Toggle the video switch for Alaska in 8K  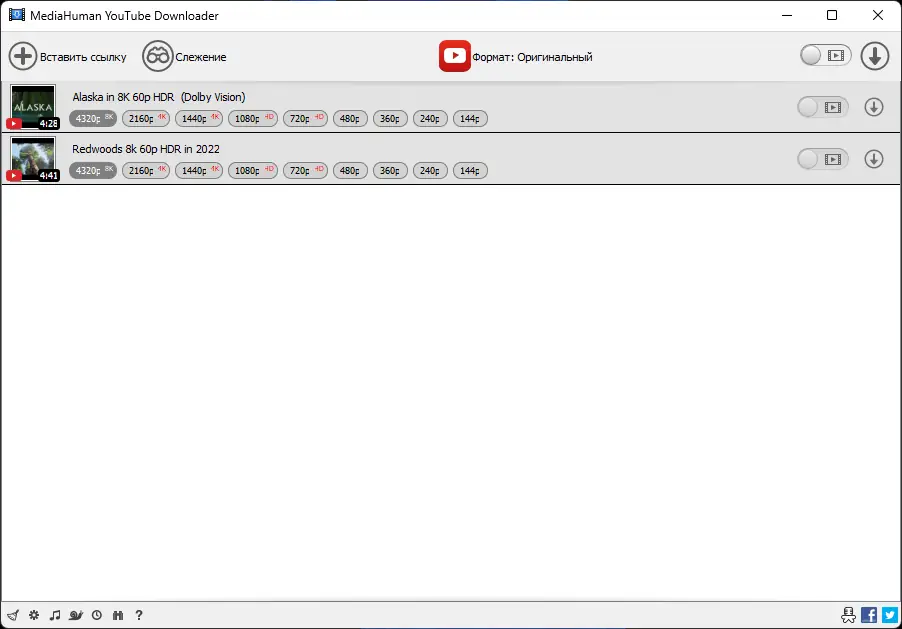click(822, 106)
